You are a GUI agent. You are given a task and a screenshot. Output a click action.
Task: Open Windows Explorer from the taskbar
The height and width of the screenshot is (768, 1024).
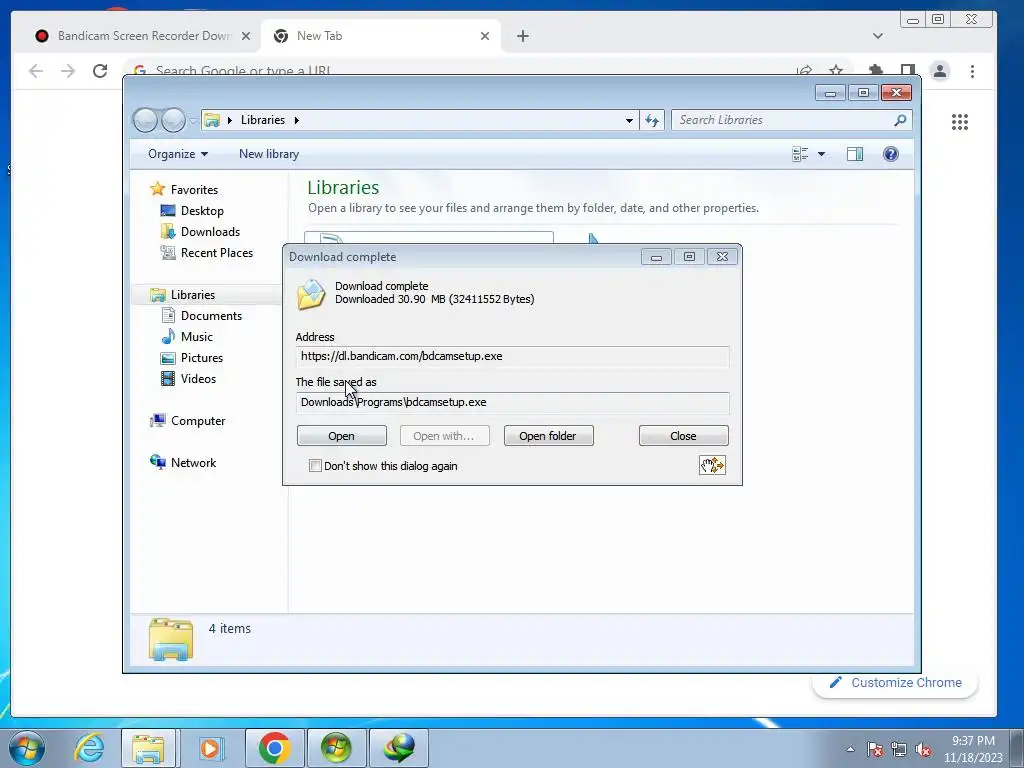(148, 748)
